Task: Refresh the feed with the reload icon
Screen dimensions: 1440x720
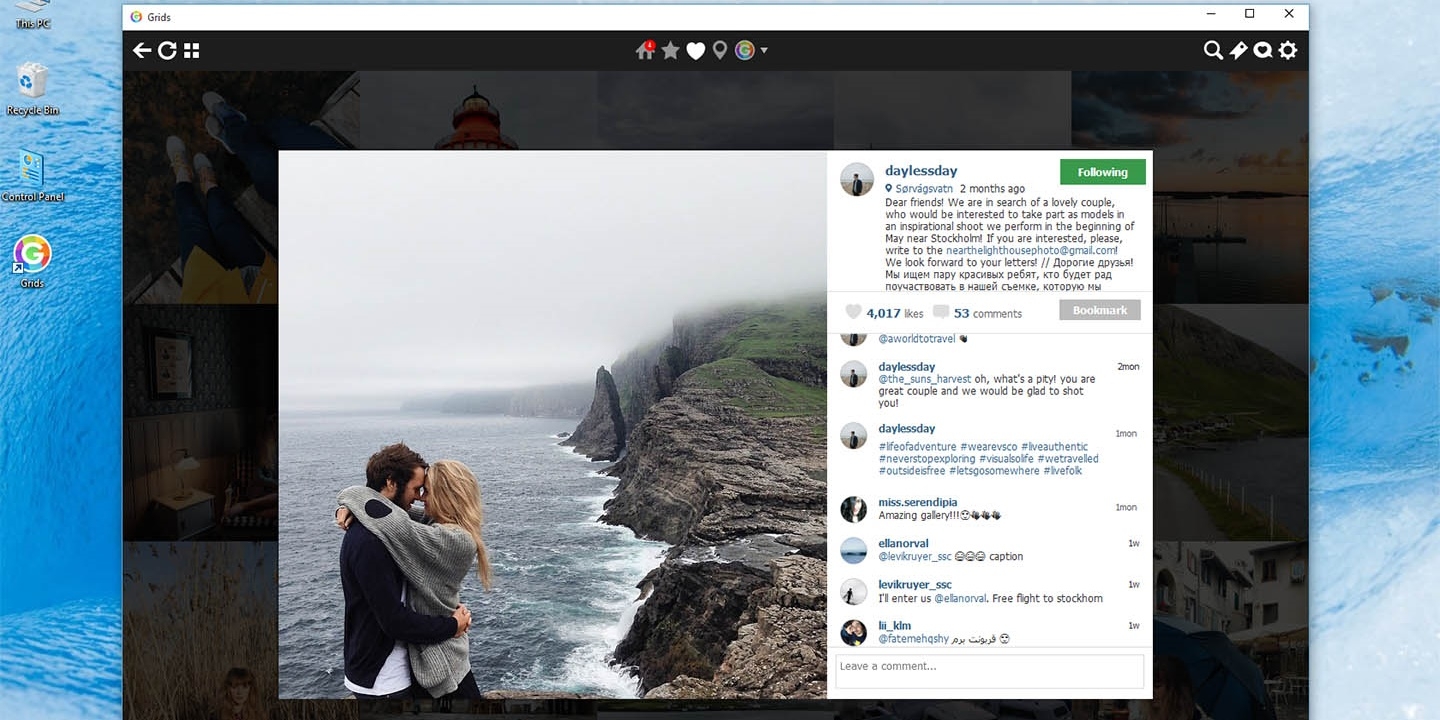Action: tap(167, 50)
